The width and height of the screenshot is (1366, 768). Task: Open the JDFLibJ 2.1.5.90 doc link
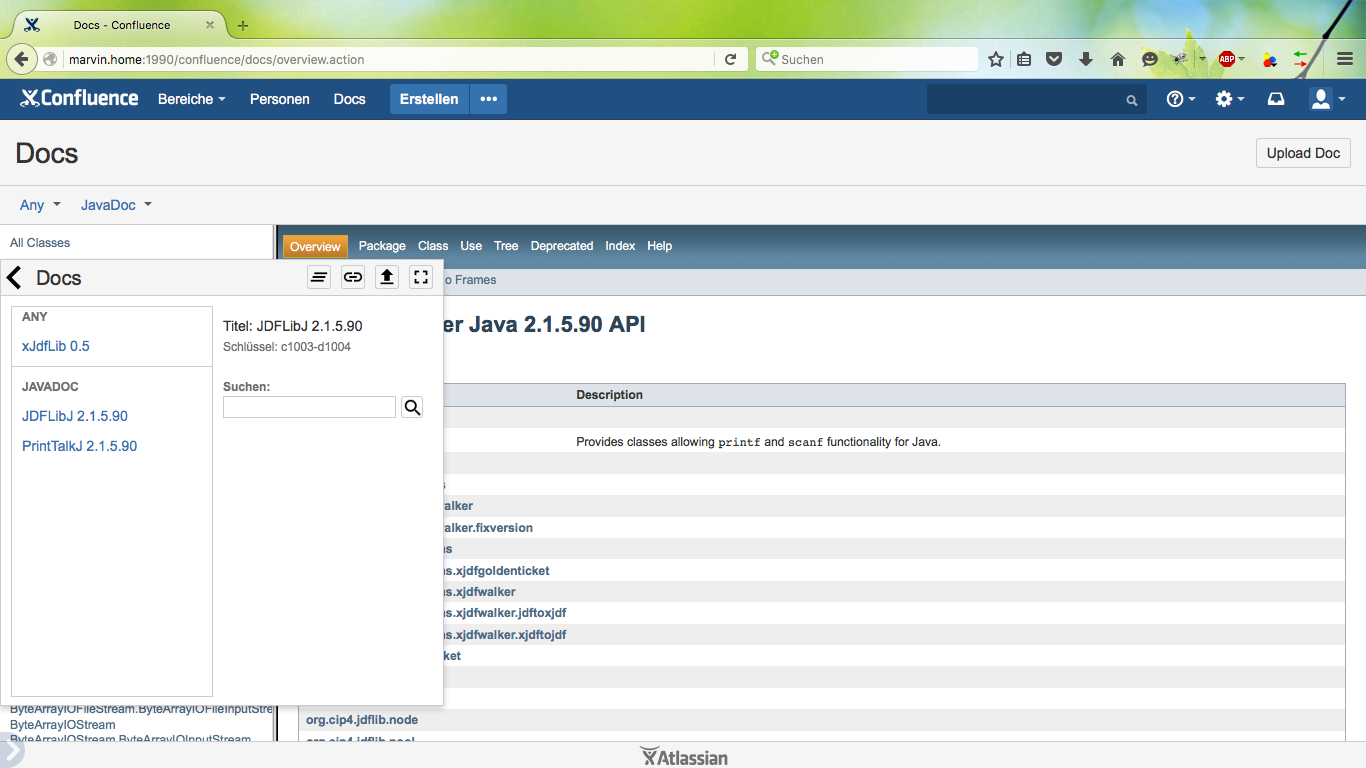75,416
